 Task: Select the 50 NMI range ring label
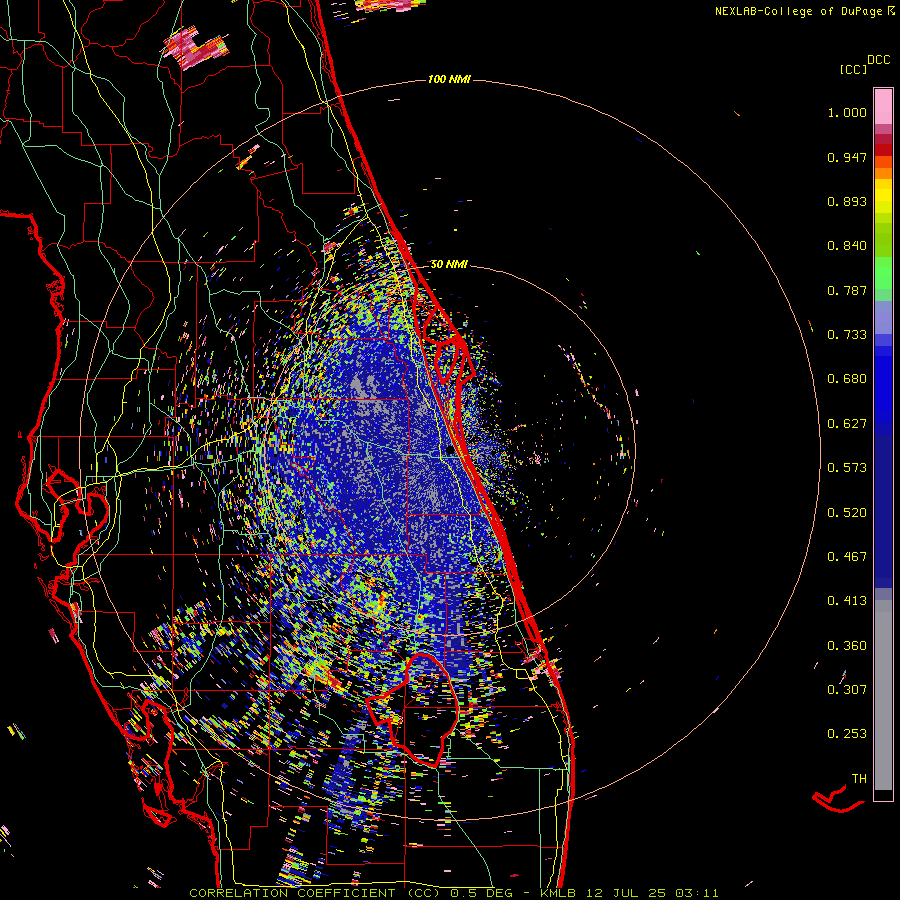[449, 264]
